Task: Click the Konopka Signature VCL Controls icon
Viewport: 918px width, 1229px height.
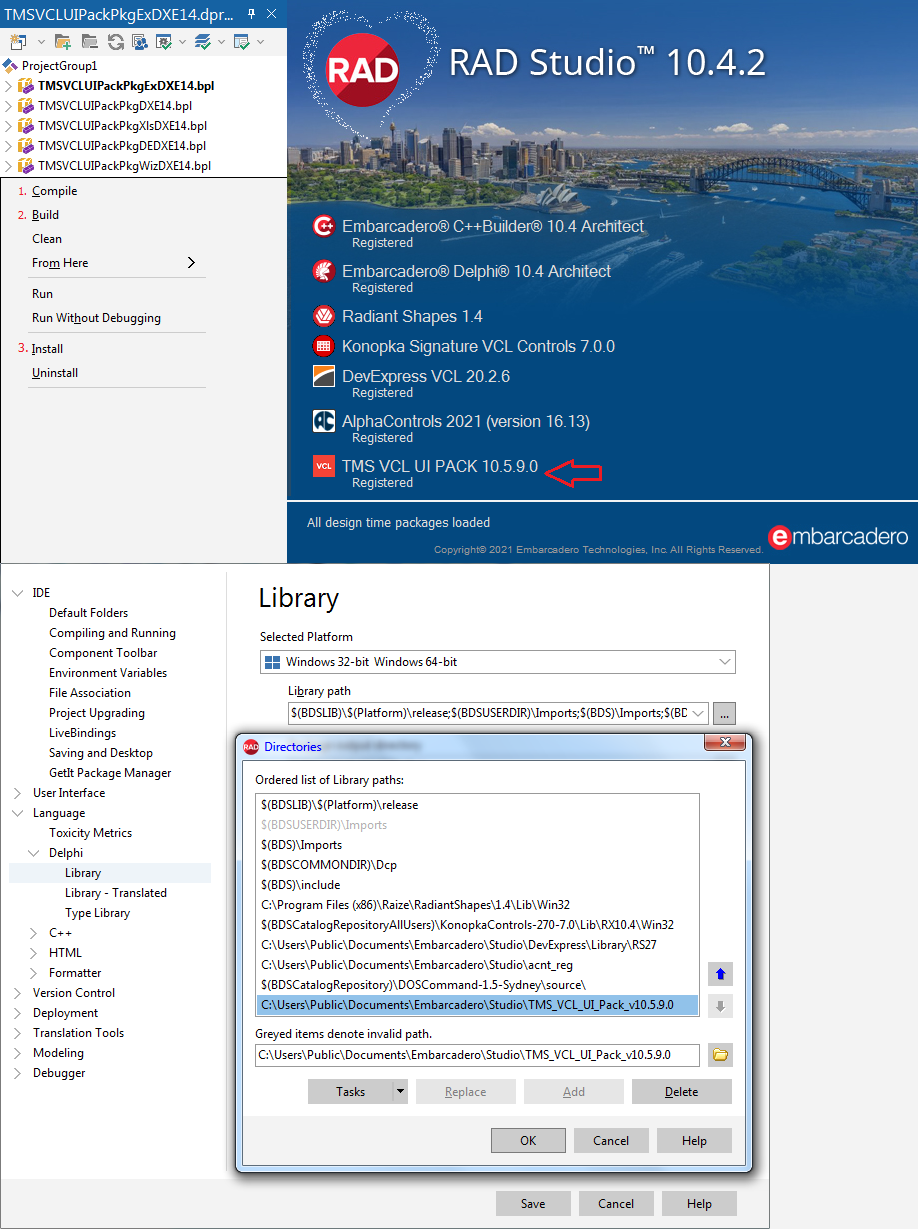Action: [x=324, y=347]
